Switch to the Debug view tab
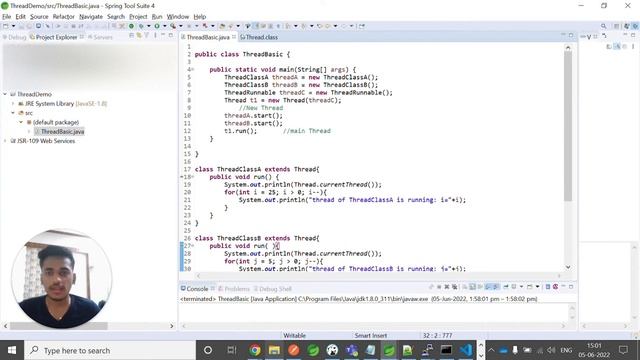 point(14,37)
